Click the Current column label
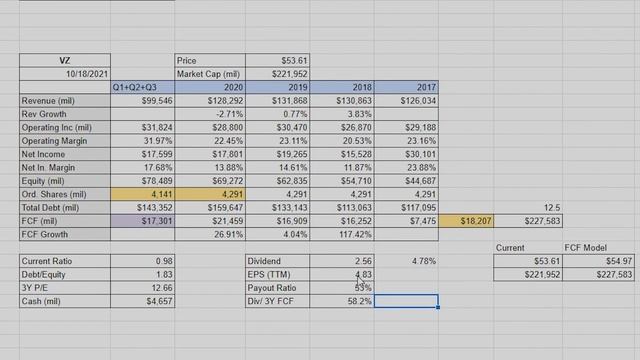Screen dimensions: 640x360 tap(528, 248)
